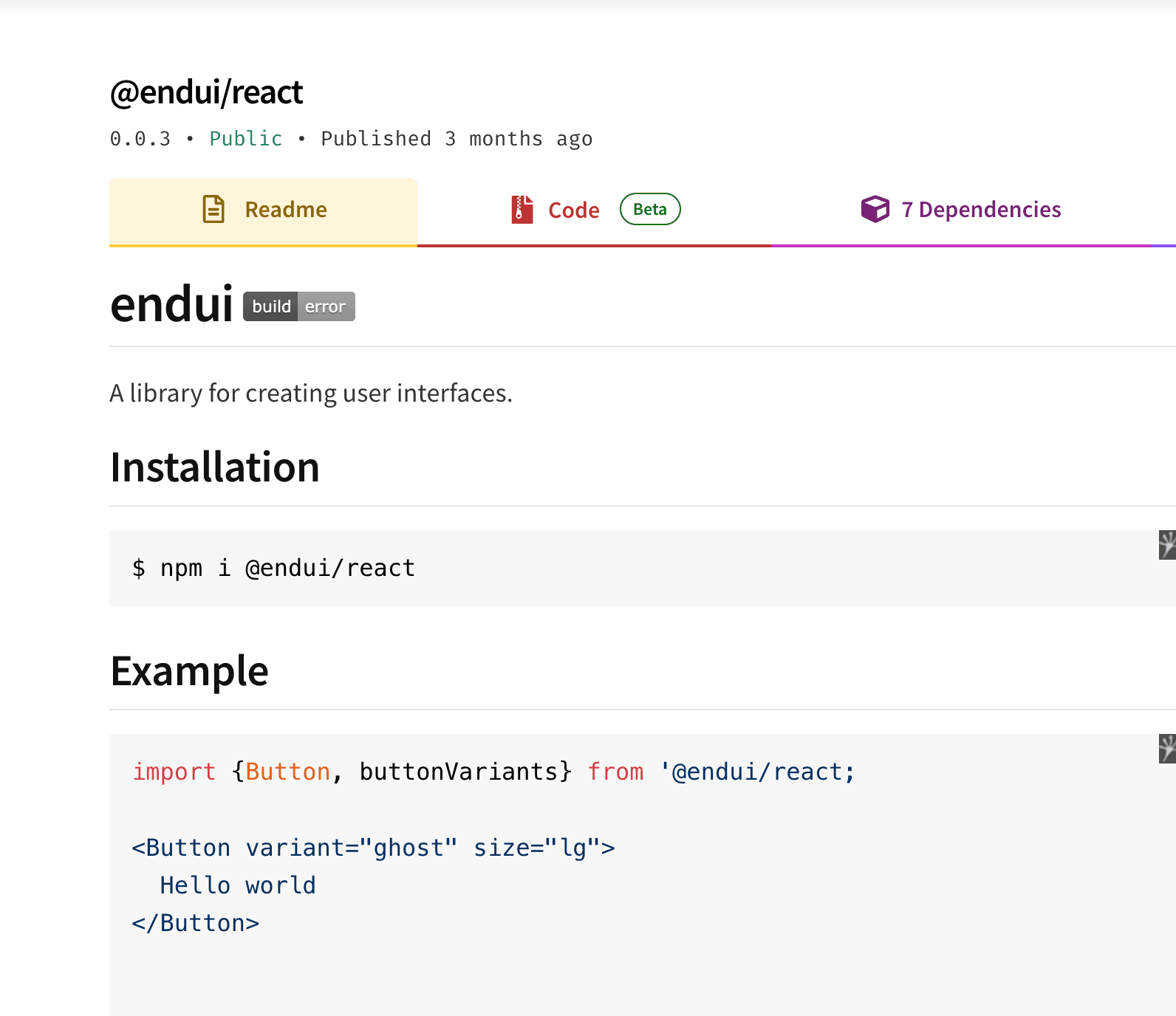Click the Installation section heading
1176x1016 pixels.
pyautogui.click(x=215, y=467)
